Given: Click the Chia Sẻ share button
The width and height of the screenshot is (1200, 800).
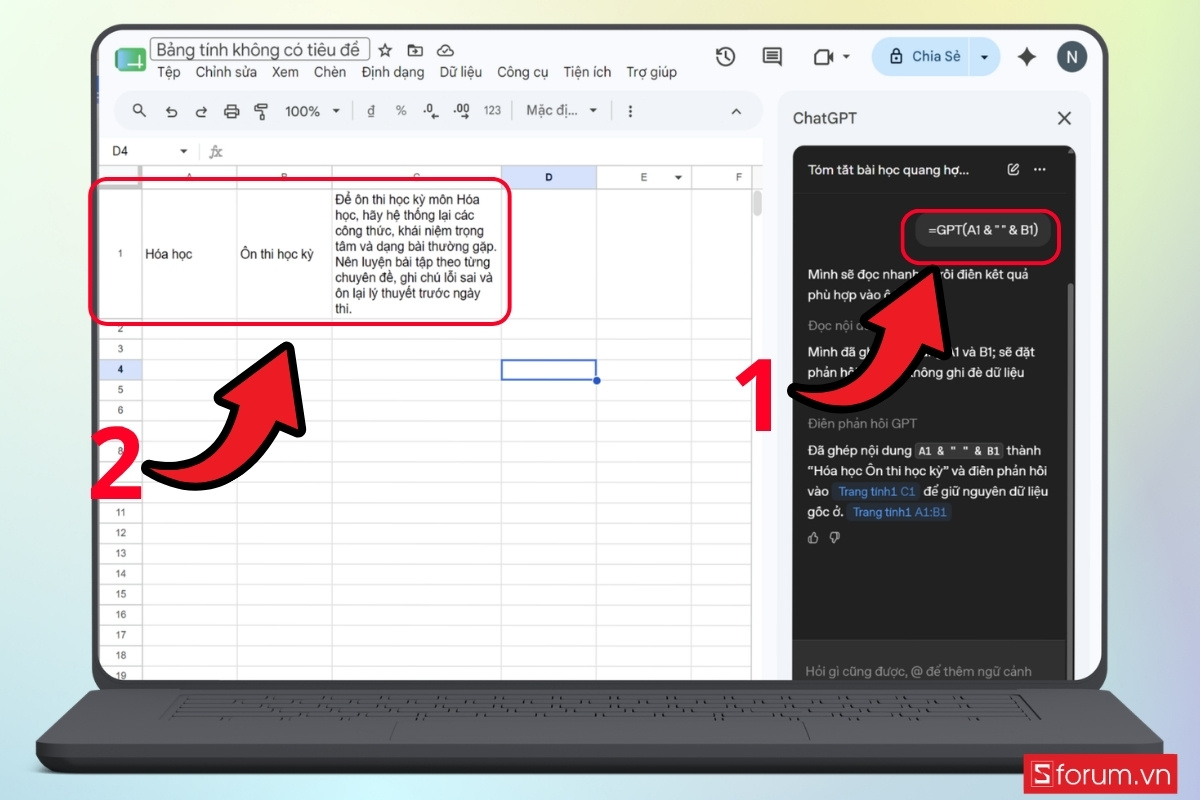Looking at the screenshot, I should point(923,57).
